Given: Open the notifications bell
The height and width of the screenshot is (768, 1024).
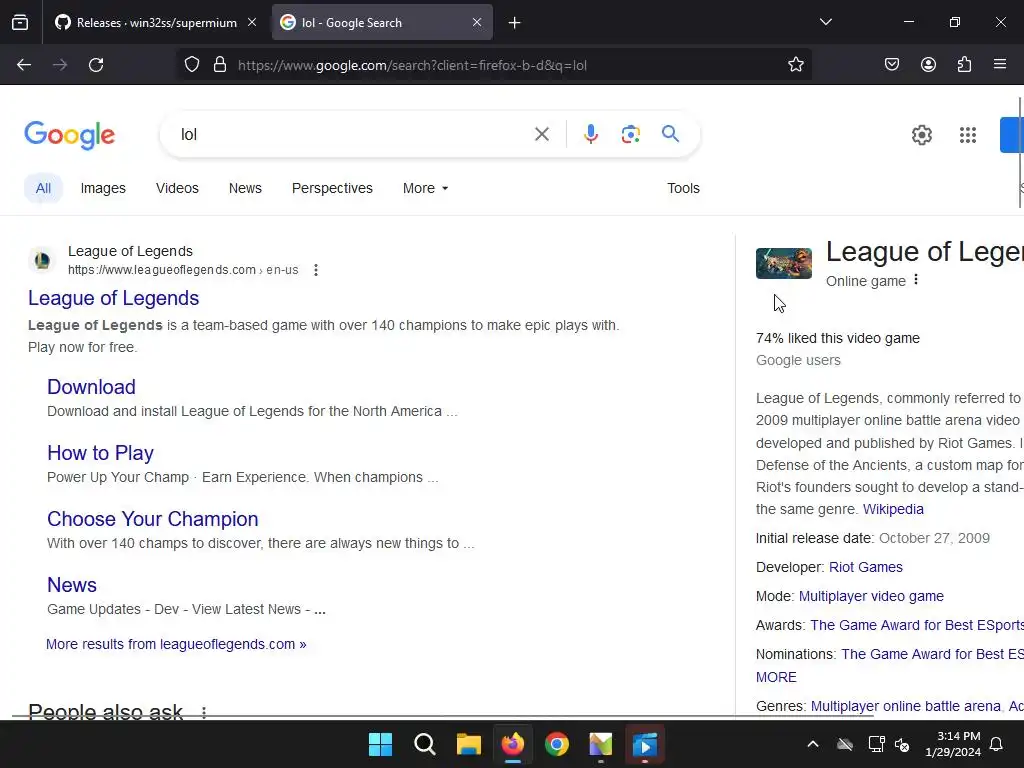Looking at the screenshot, I should [997, 744].
